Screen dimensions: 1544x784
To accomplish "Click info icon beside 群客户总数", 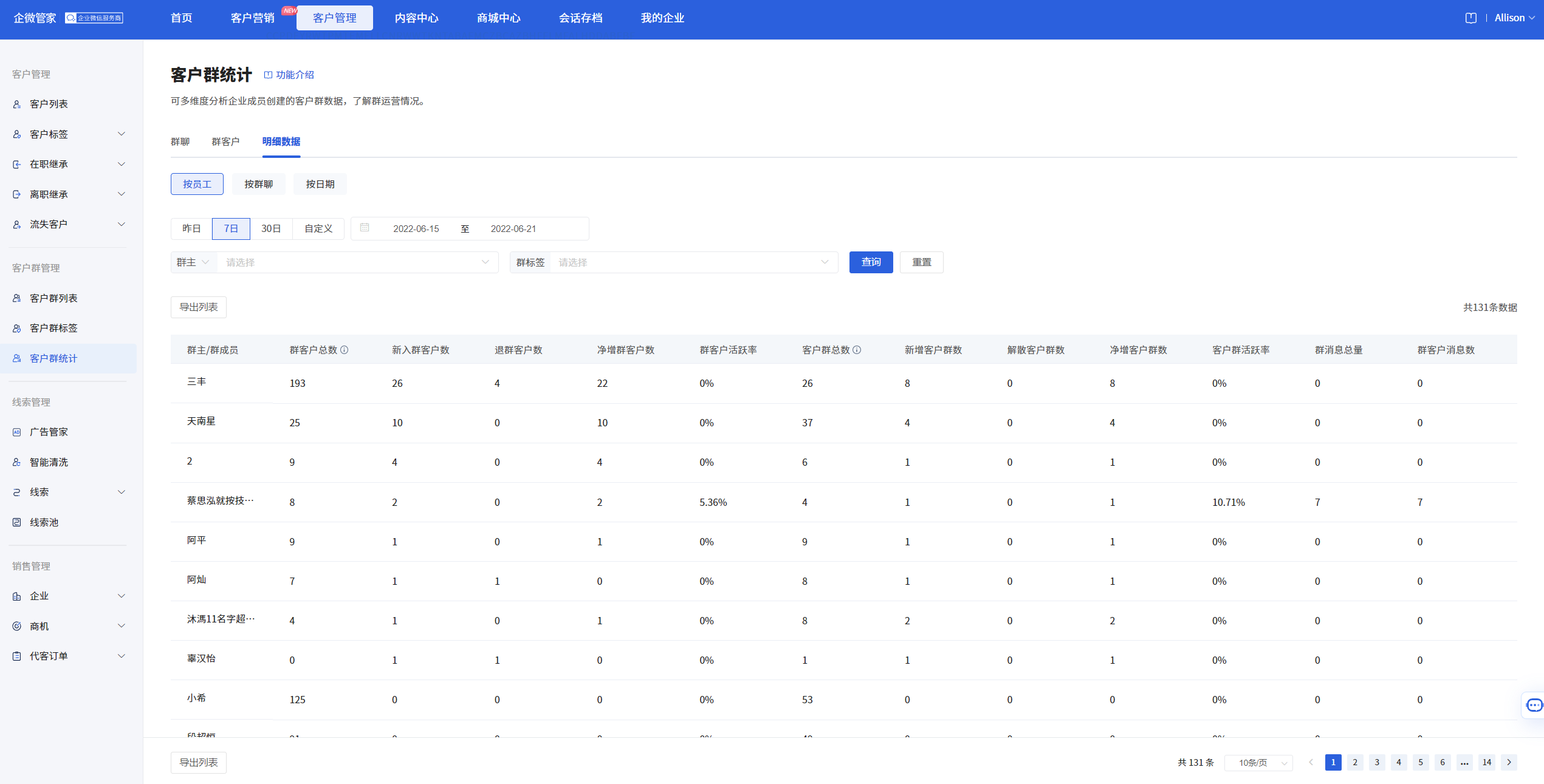I will coord(345,350).
